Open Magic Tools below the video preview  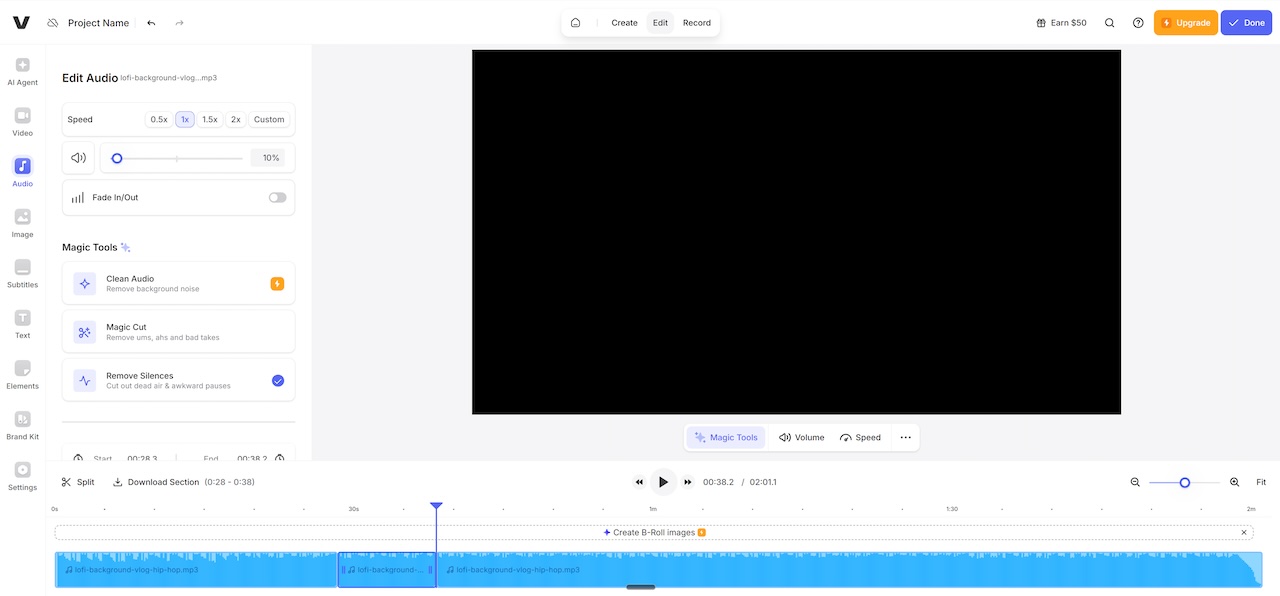(x=725, y=437)
